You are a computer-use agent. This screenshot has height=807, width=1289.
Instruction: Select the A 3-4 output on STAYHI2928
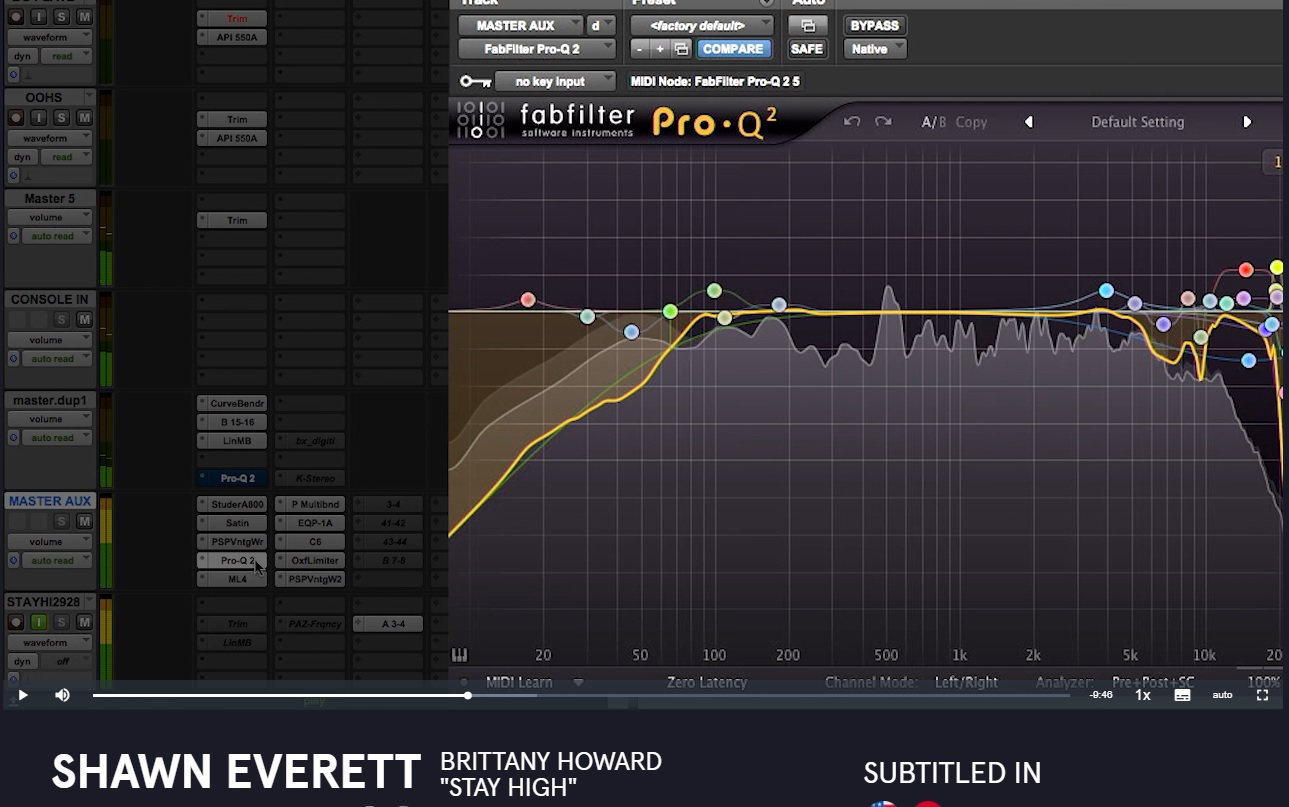(388, 624)
